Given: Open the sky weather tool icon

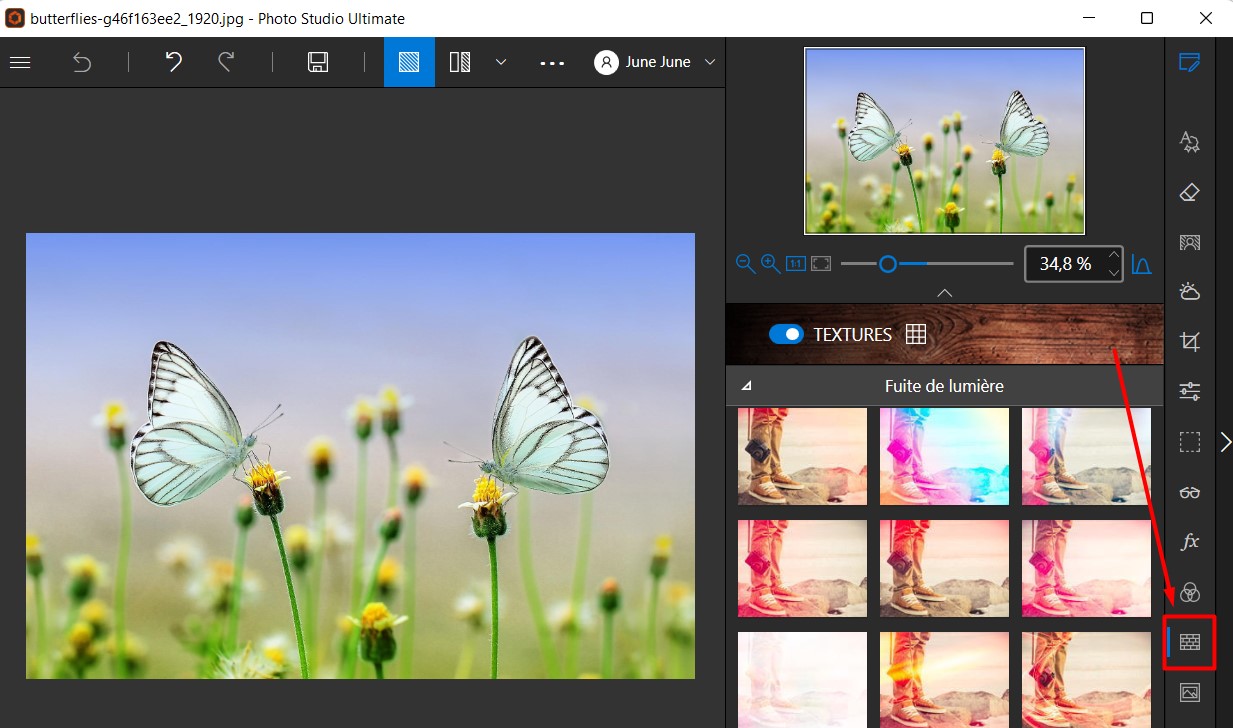Looking at the screenshot, I should click(x=1190, y=292).
